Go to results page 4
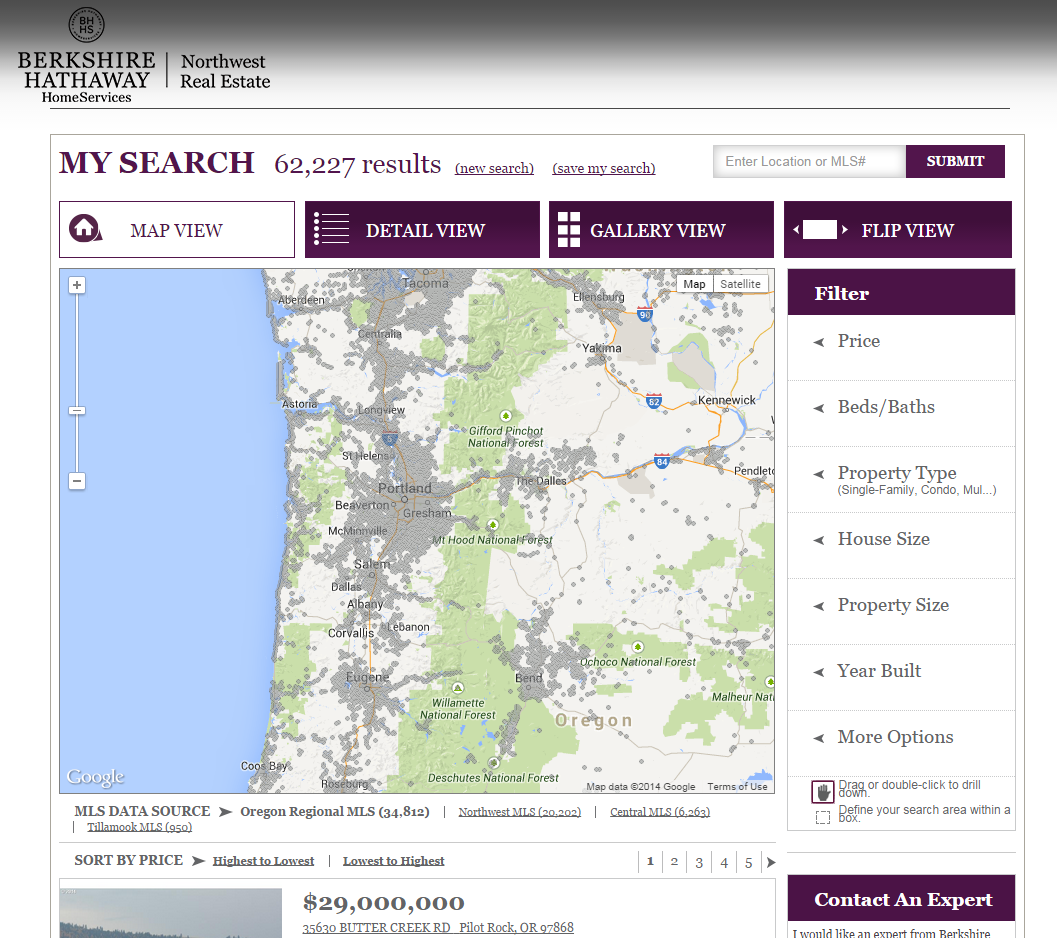The height and width of the screenshot is (938, 1057). tap(724, 862)
